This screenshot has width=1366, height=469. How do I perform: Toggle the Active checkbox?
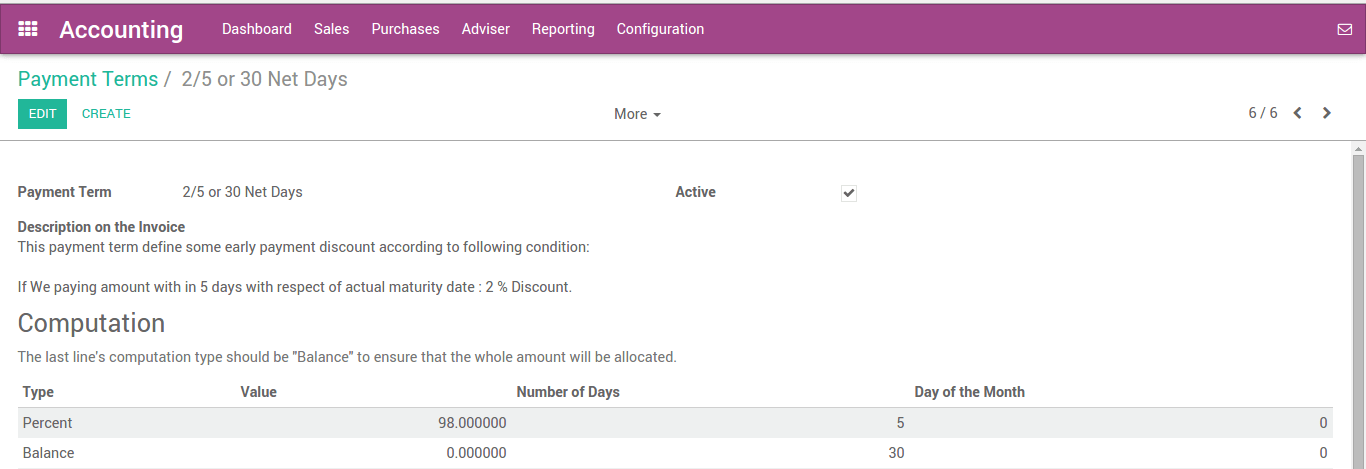pyautogui.click(x=849, y=193)
